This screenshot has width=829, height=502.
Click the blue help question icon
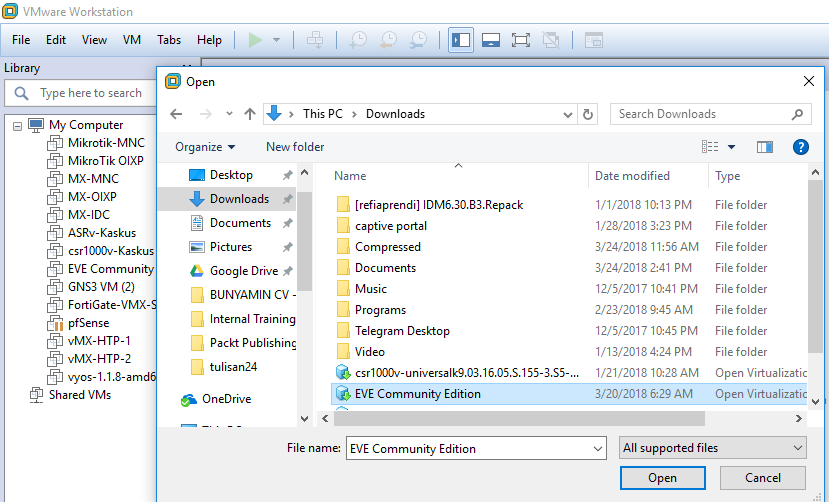tap(800, 147)
